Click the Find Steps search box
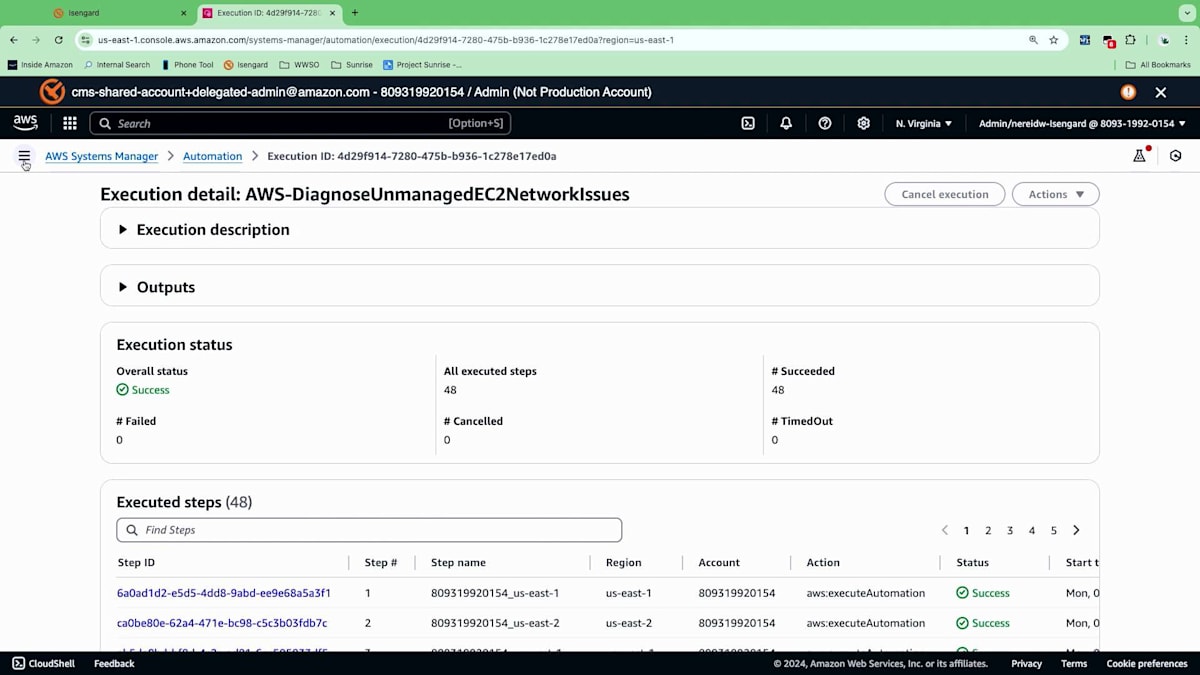The image size is (1200, 675). point(369,530)
